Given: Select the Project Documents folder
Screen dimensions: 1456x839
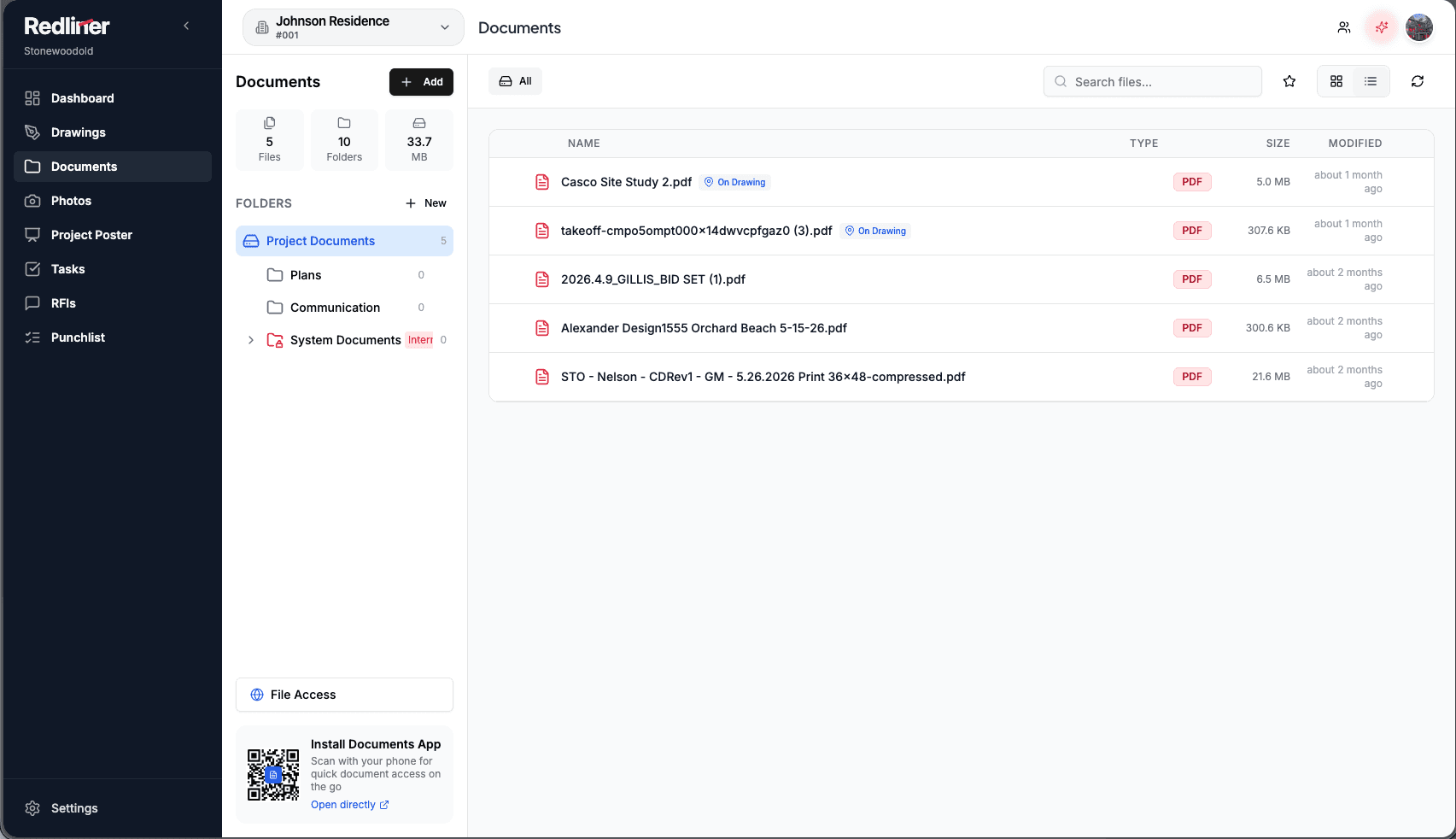Looking at the screenshot, I should pyautogui.click(x=344, y=241).
